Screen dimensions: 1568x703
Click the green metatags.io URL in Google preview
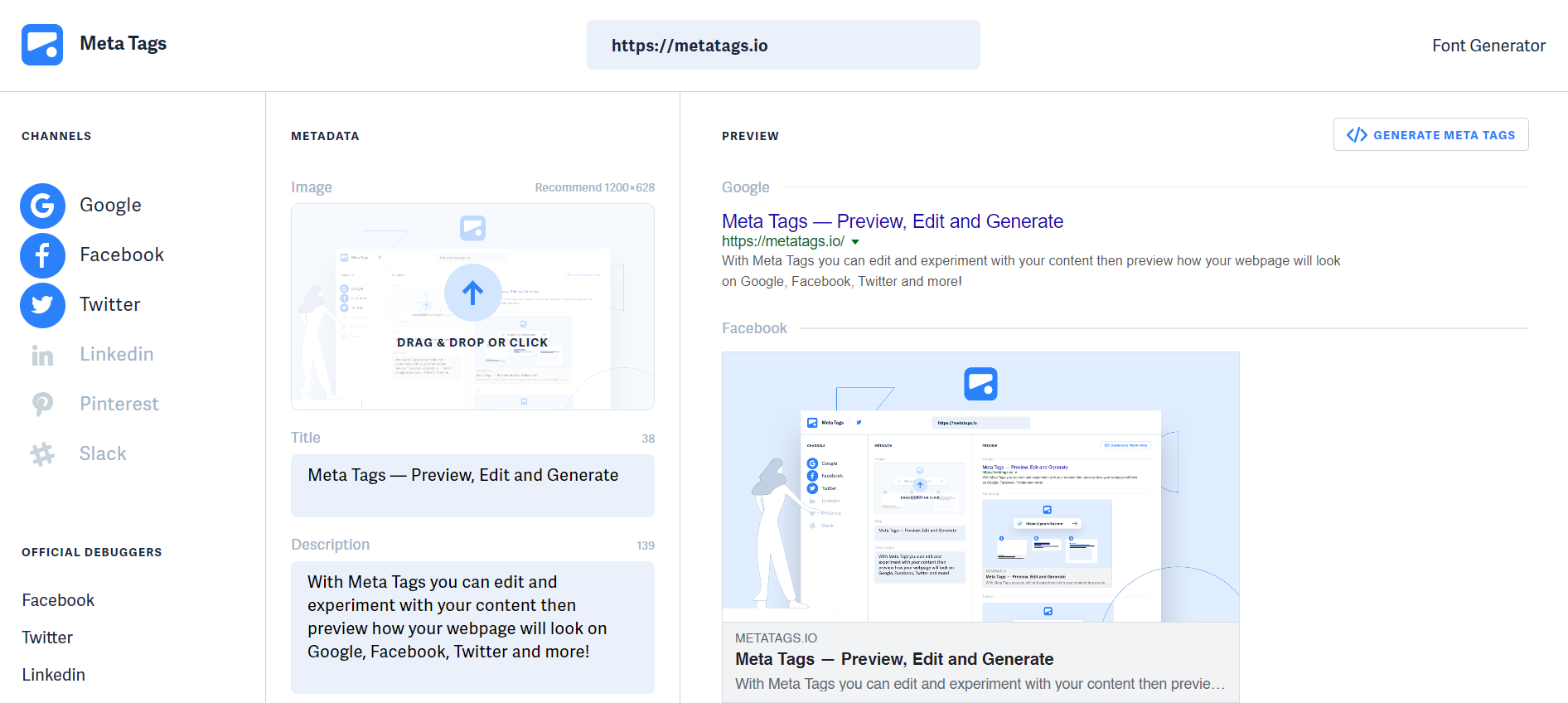click(x=783, y=241)
